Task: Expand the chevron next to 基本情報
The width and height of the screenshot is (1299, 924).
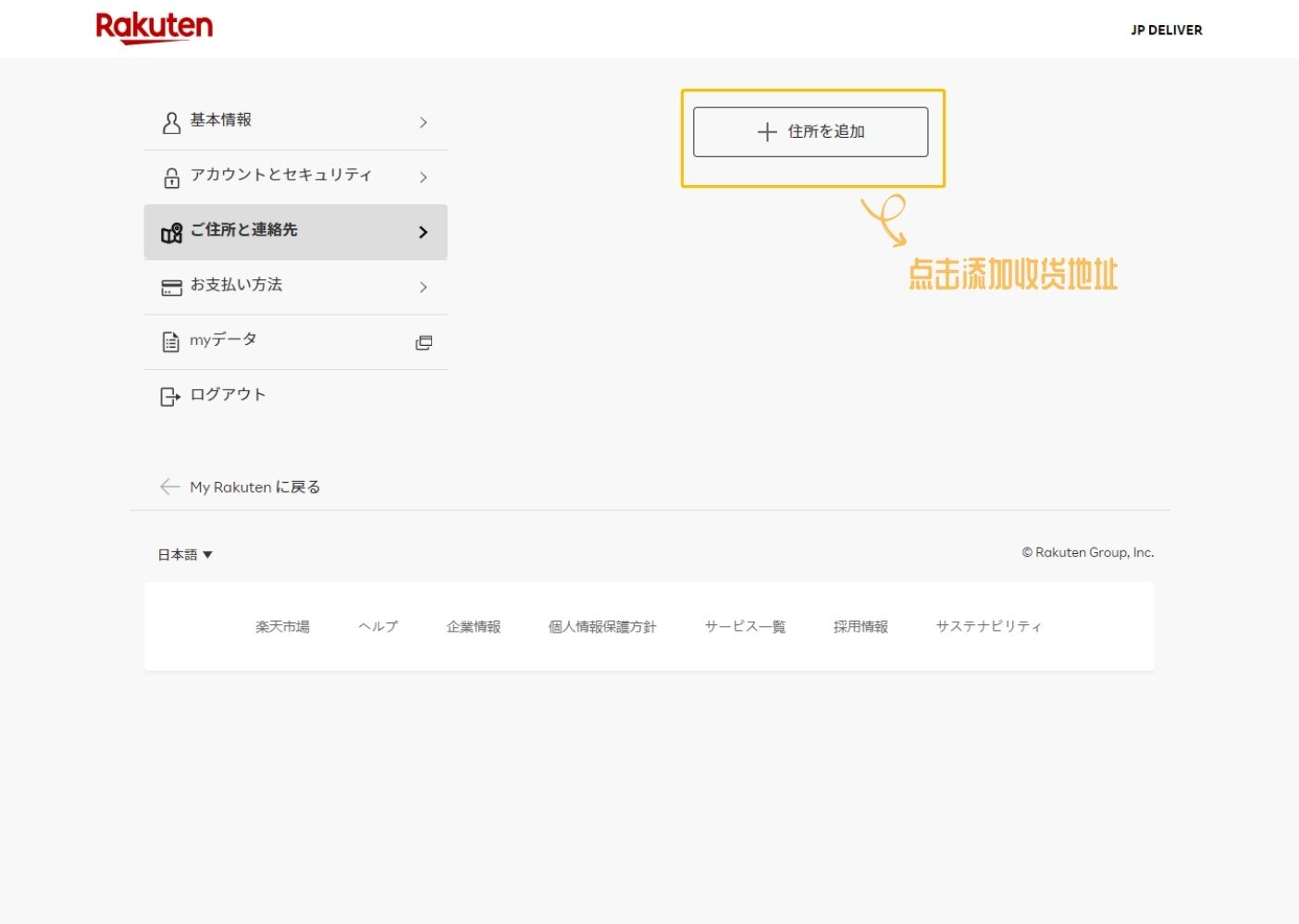Action: click(424, 121)
